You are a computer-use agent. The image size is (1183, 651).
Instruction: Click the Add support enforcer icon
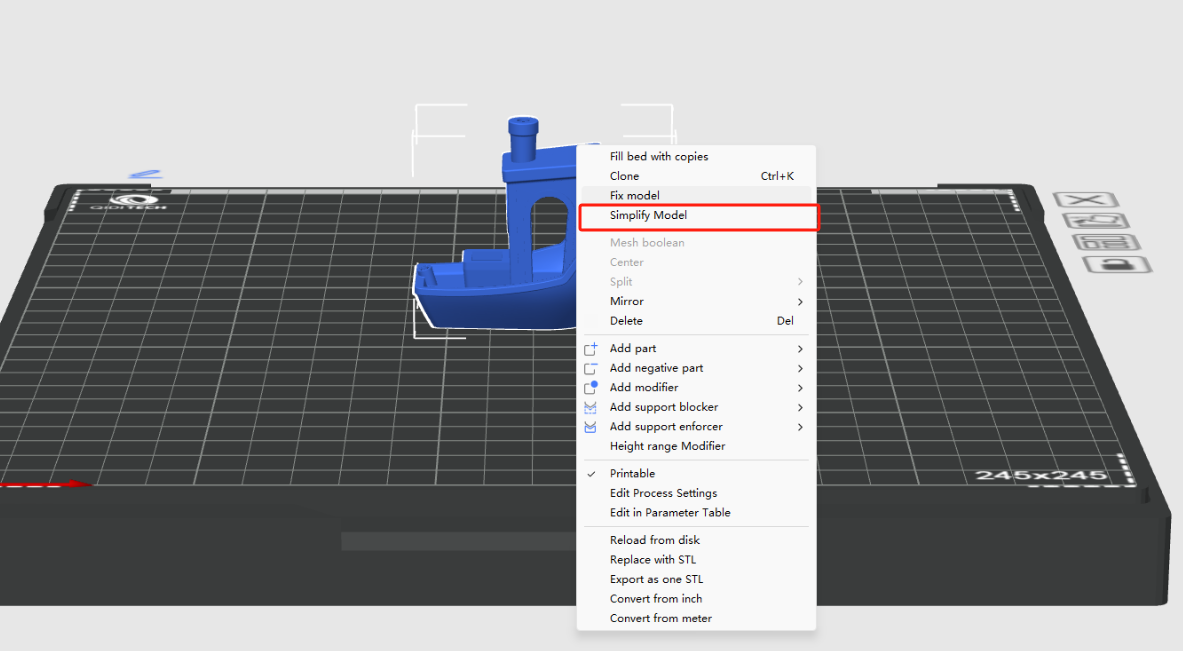(590, 427)
